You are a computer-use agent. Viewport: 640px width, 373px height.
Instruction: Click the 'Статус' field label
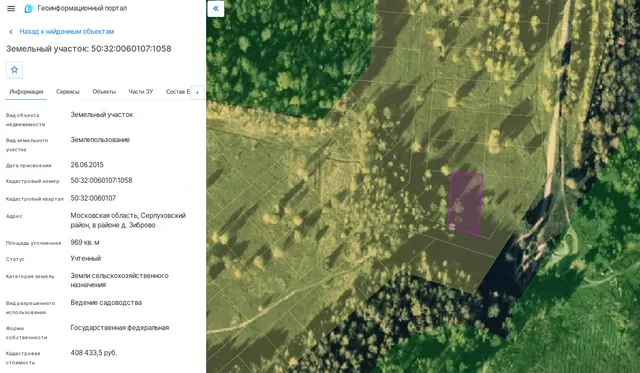tap(15, 259)
